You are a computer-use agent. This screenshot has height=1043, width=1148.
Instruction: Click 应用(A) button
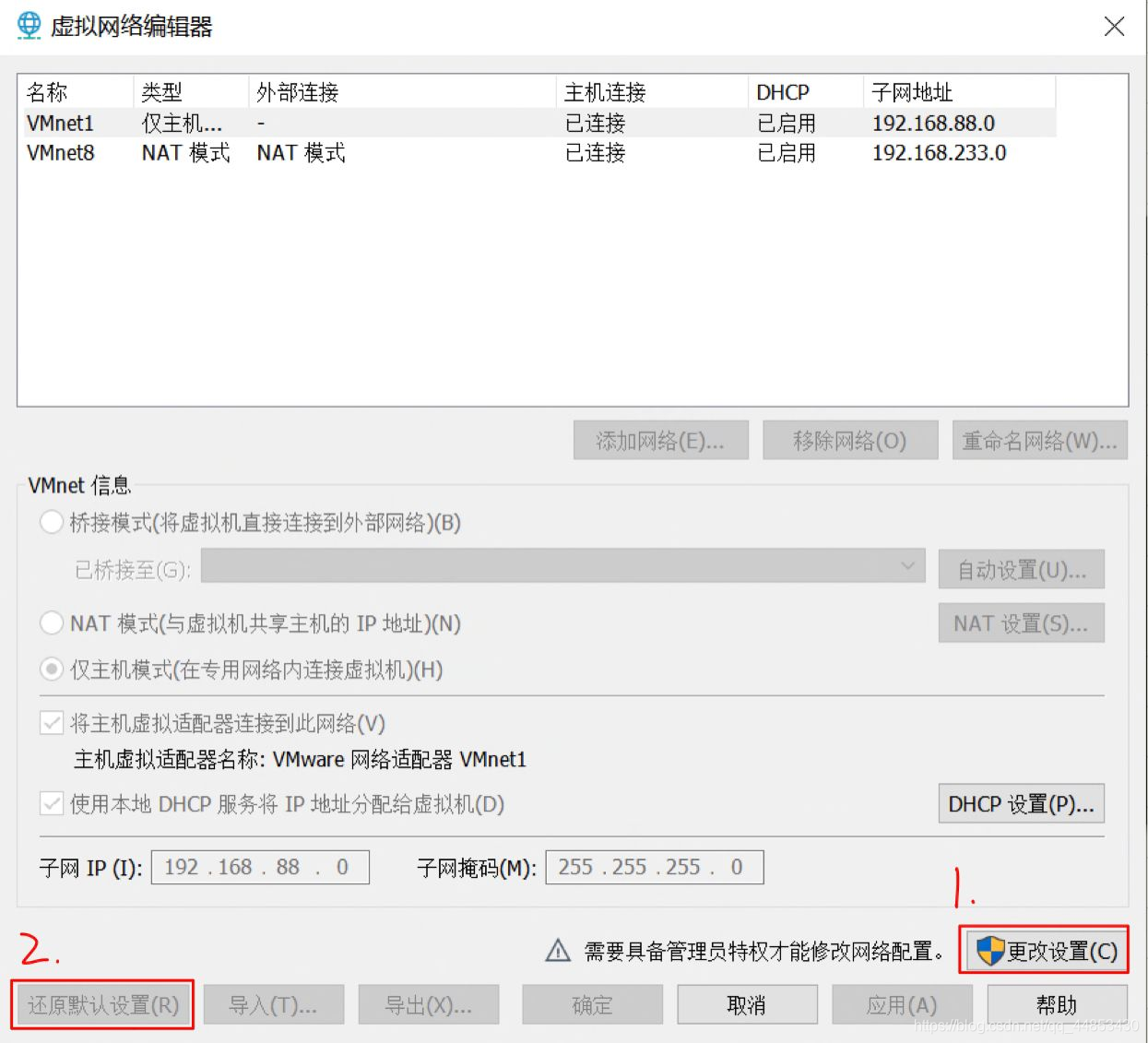point(902,1004)
